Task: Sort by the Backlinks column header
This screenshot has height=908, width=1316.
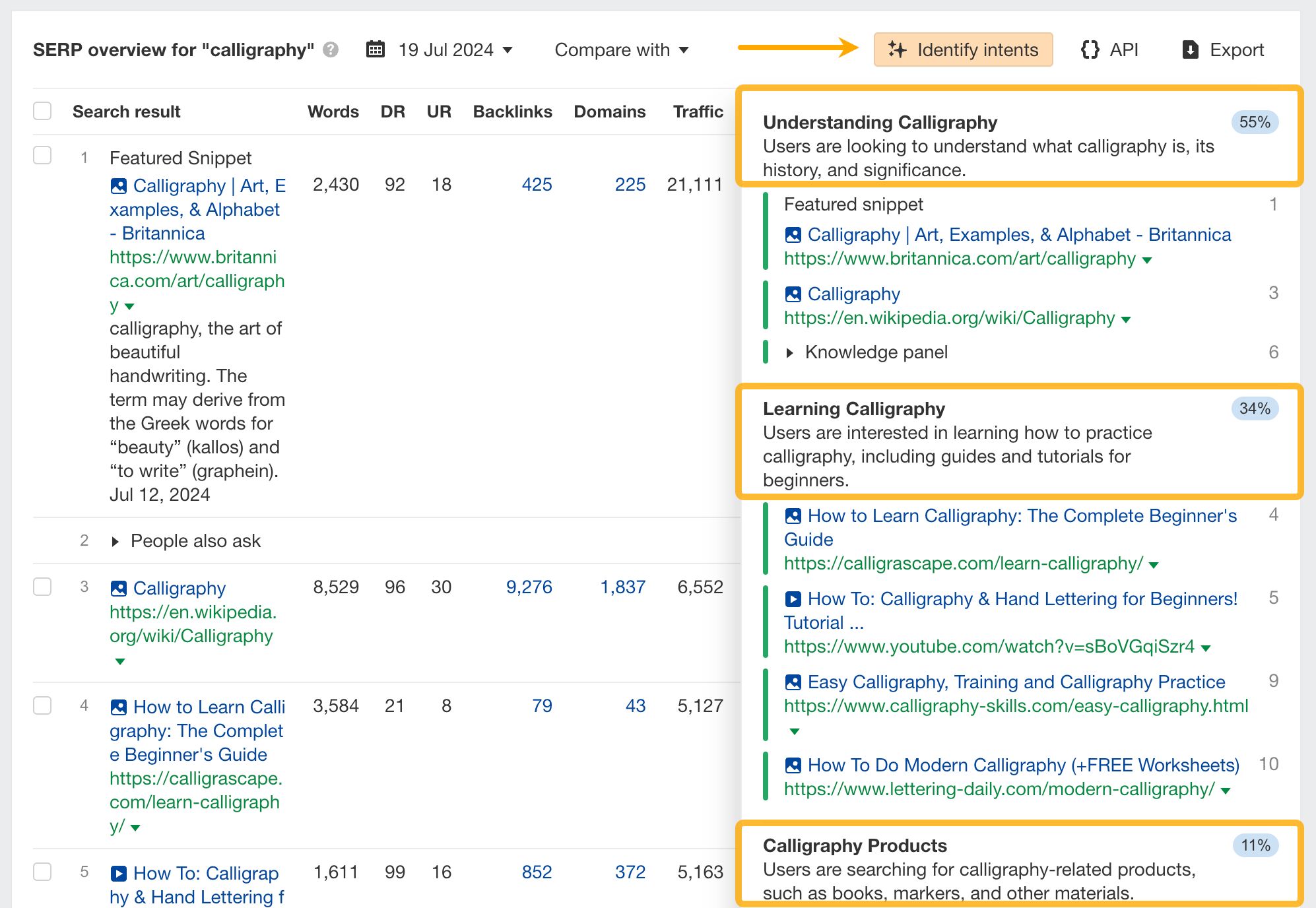Action: click(512, 112)
